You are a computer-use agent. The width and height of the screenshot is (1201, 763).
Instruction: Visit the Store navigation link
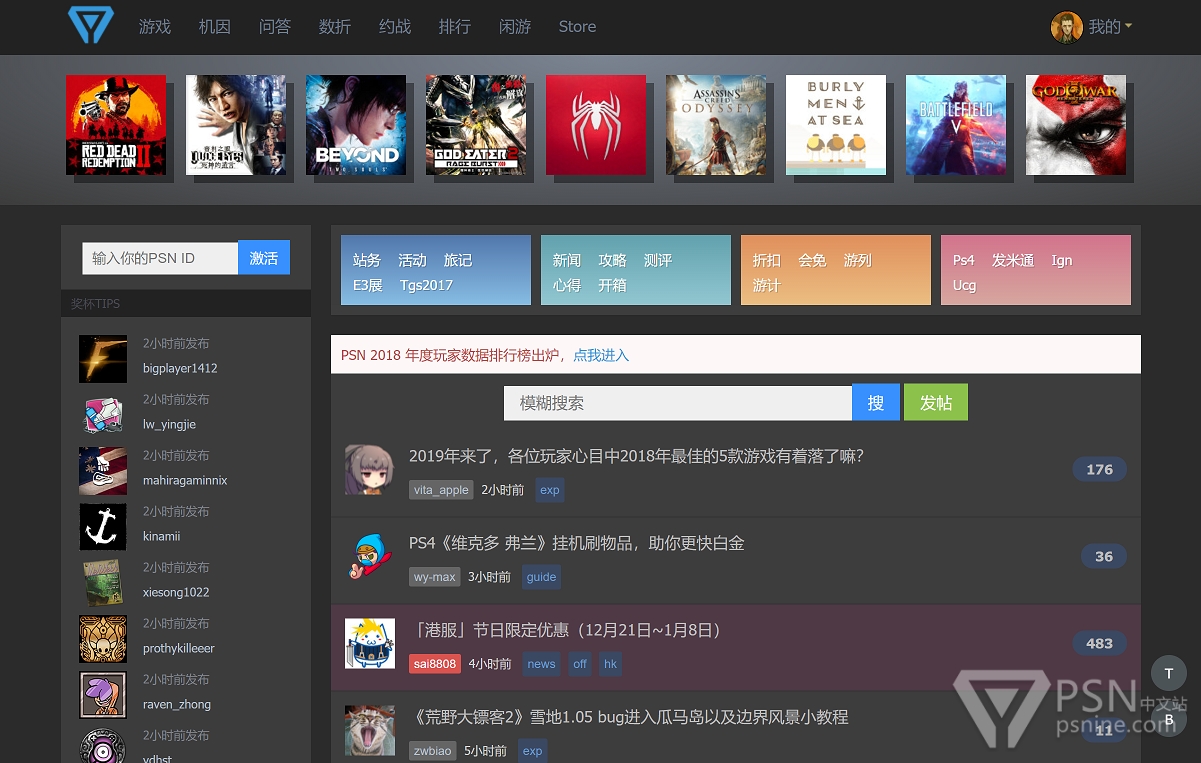coord(577,27)
